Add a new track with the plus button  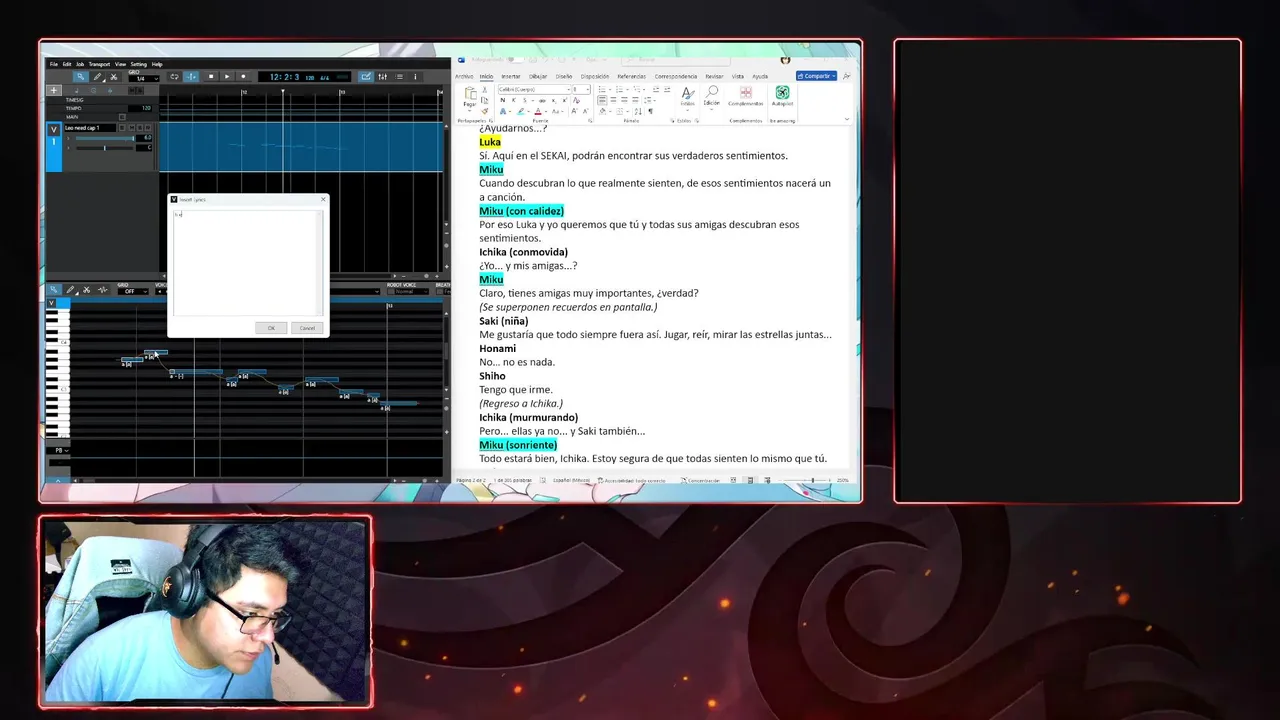click(x=54, y=90)
